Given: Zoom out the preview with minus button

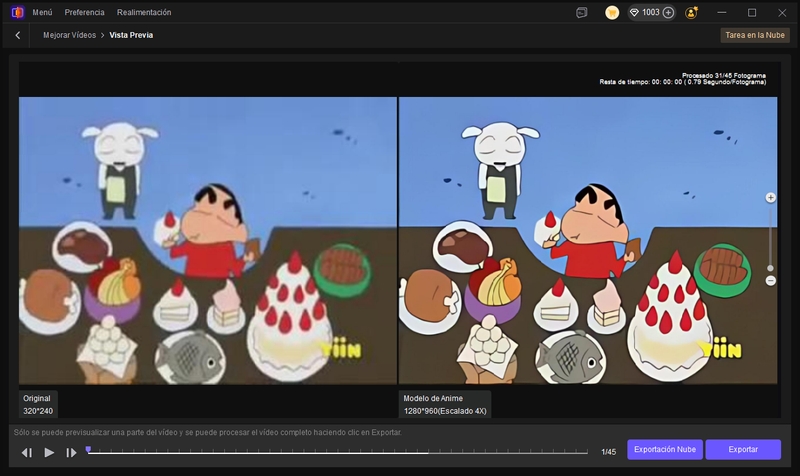Looking at the screenshot, I should 770,281.
